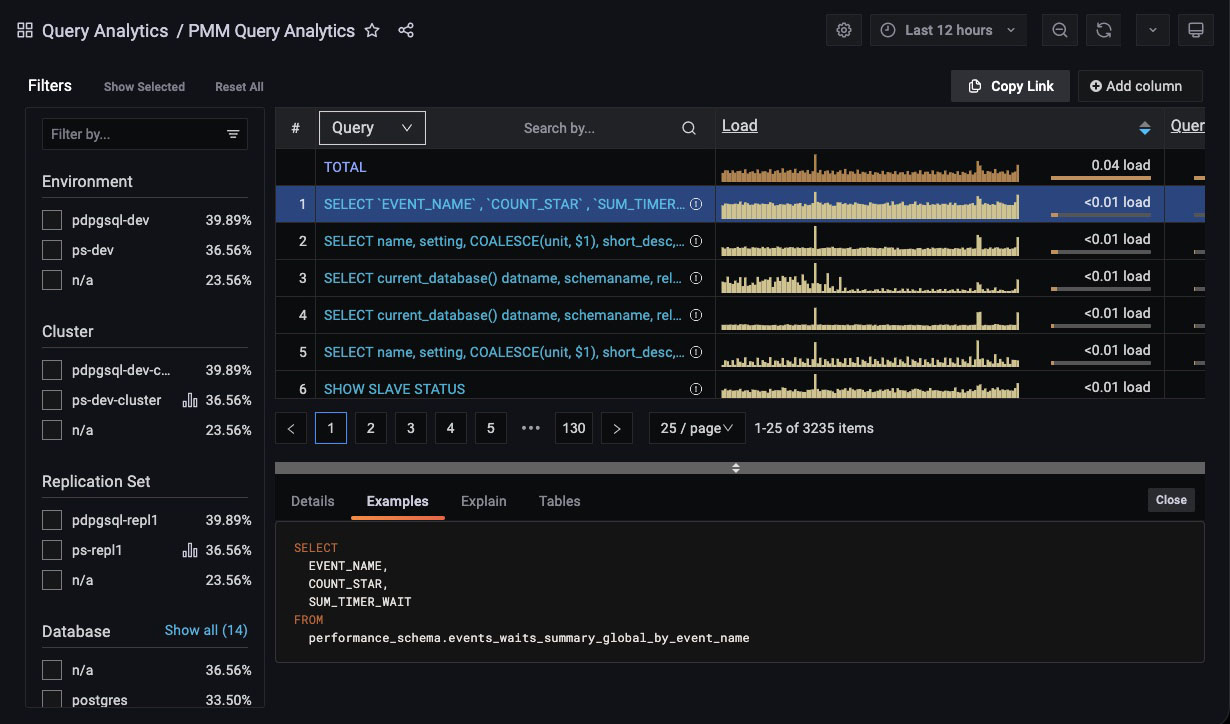Star the PMM Query Analytics dashboard
This screenshot has height=724, width=1230.
pos(372,31)
